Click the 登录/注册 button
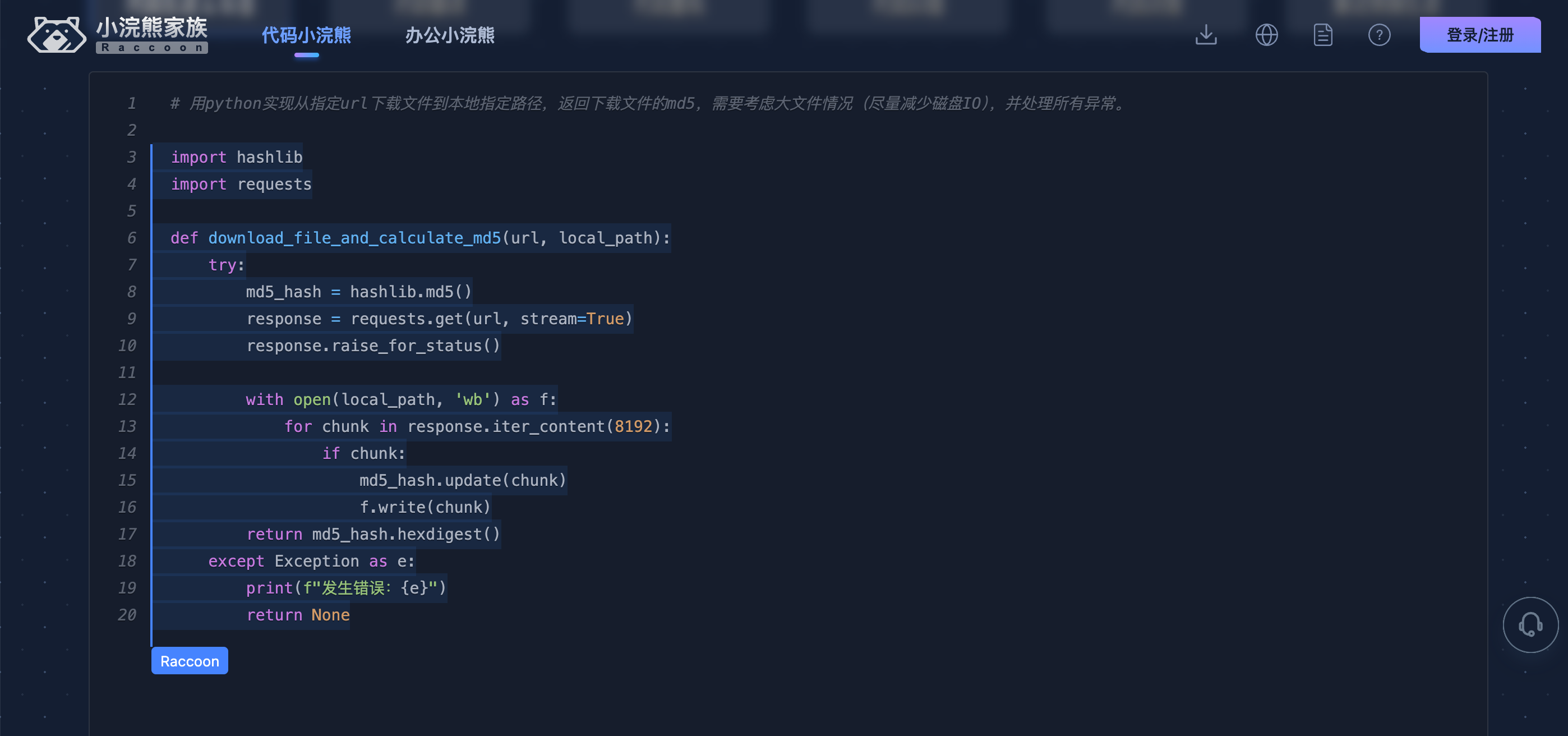 (x=1480, y=35)
